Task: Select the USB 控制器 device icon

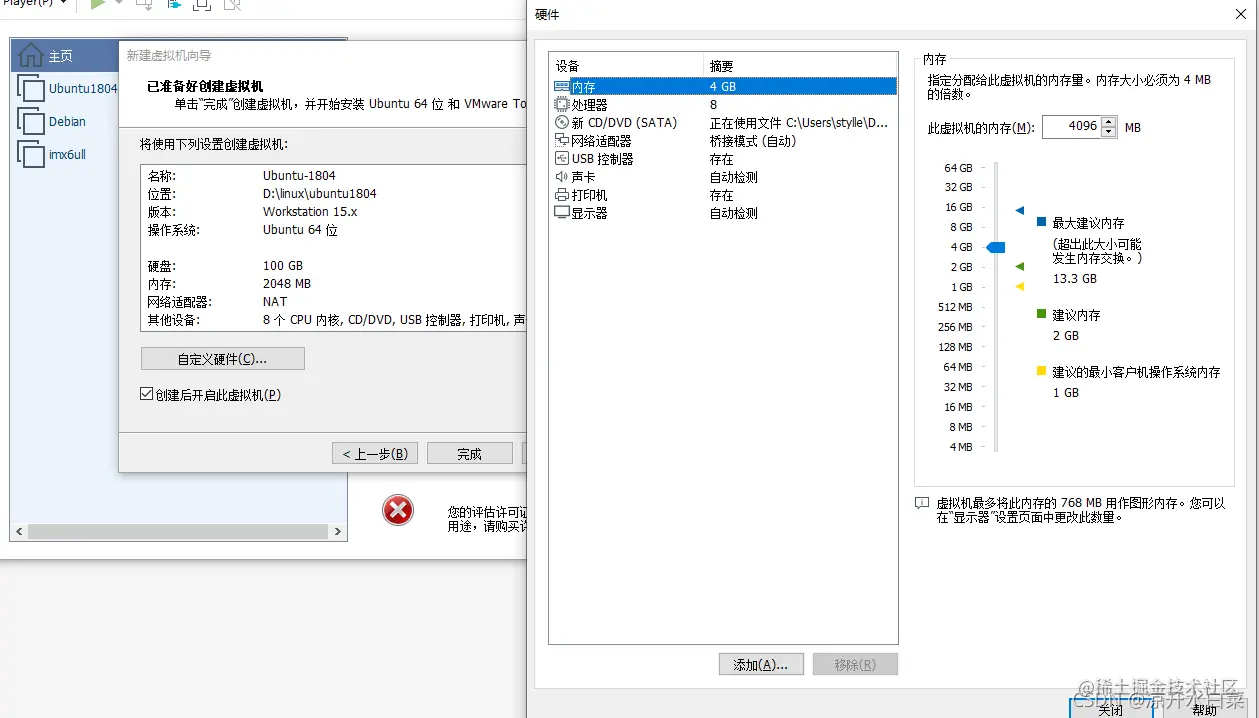Action: 561,159
